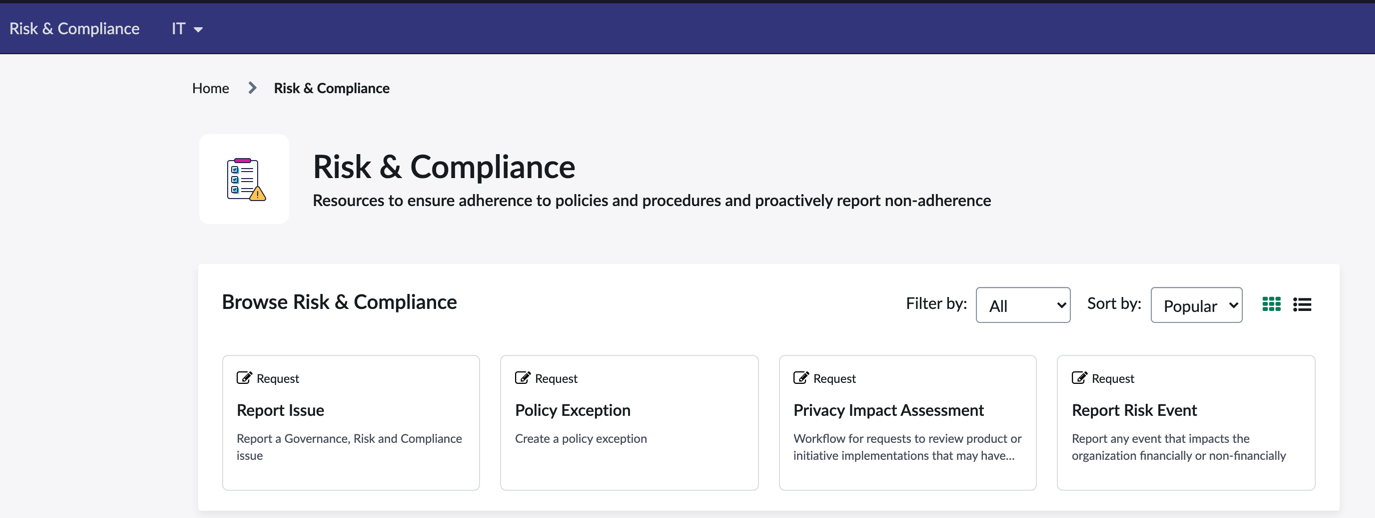Open the Report Risk Event title
Screen dimensions: 1375x518
coord(1134,410)
